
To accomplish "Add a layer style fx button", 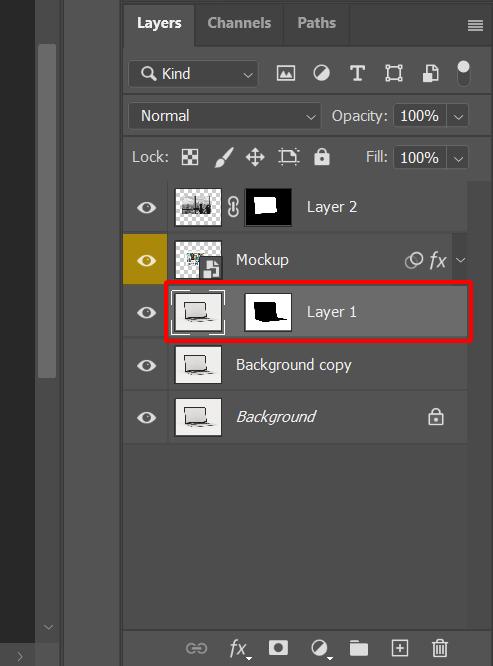I will pyautogui.click(x=238, y=649).
